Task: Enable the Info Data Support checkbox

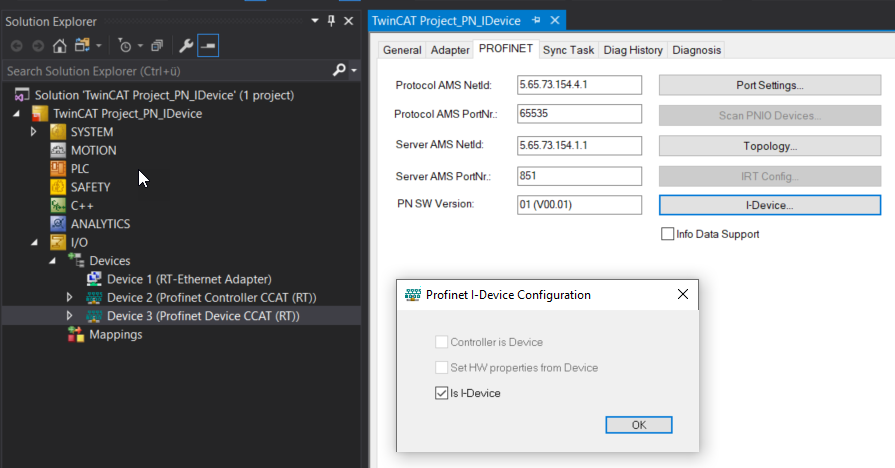Action: 667,233
